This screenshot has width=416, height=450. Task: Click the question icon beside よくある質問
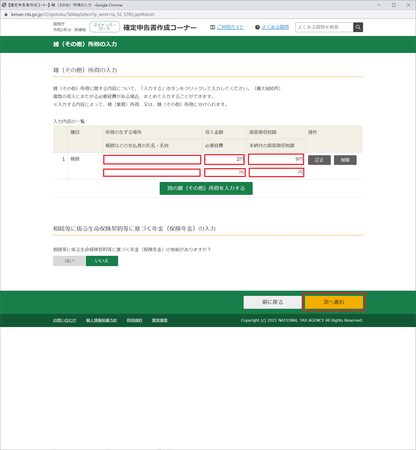[257, 27]
